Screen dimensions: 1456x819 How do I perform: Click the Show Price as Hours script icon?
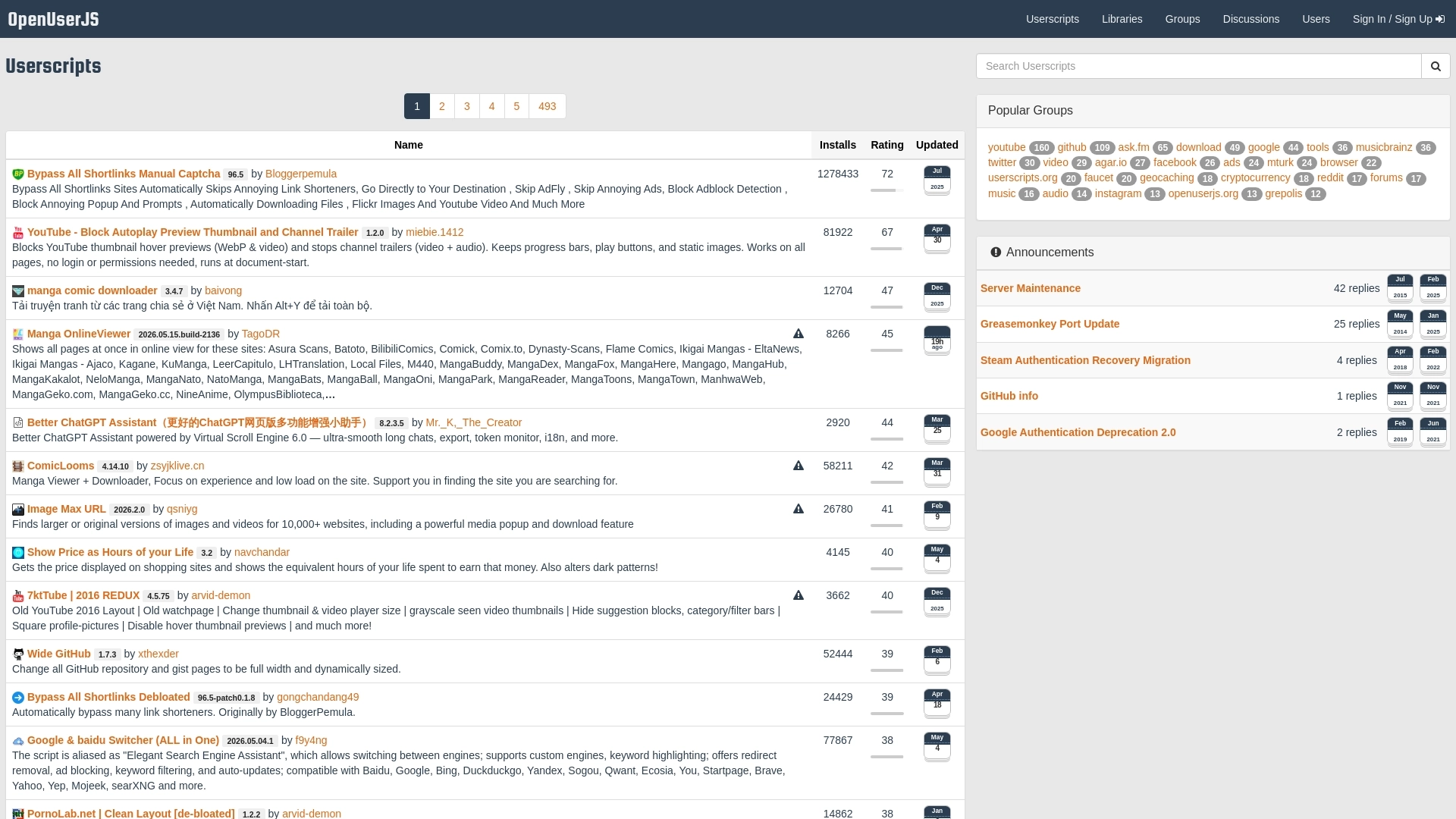pyautogui.click(x=18, y=553)
